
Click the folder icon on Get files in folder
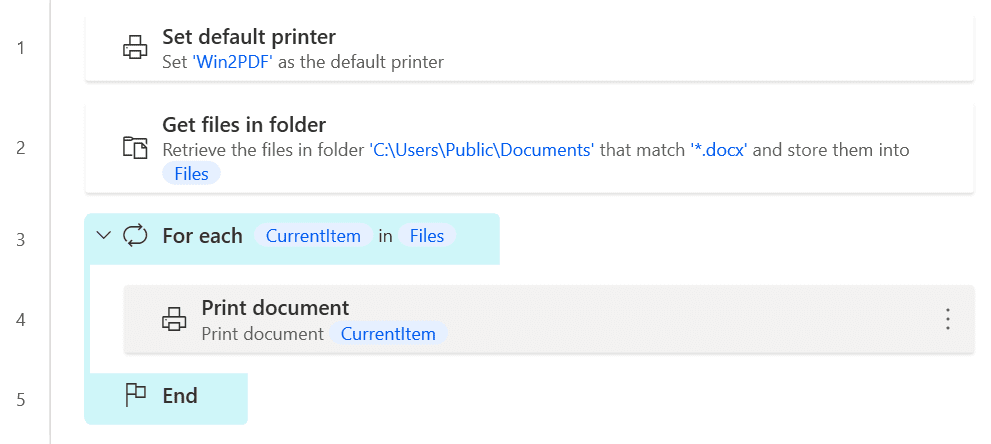coord(135,149)
